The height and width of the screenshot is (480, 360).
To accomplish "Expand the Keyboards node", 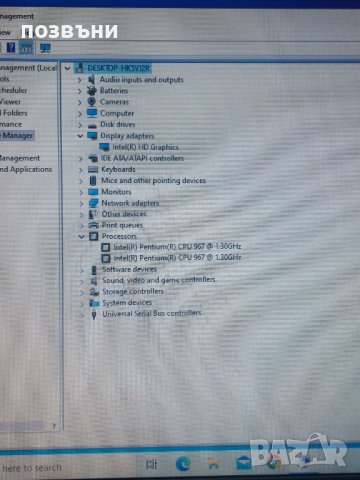I will (81, 170).
